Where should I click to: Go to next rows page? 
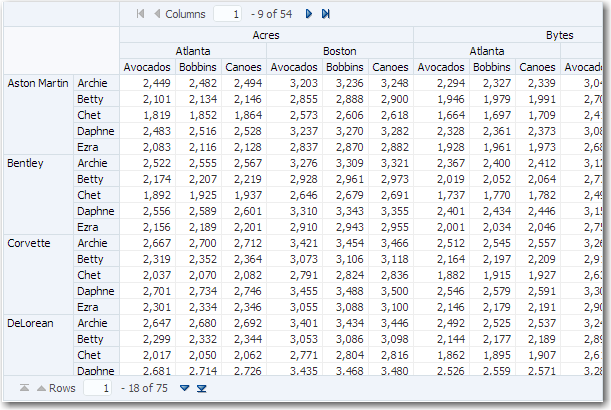pos(184,388)
